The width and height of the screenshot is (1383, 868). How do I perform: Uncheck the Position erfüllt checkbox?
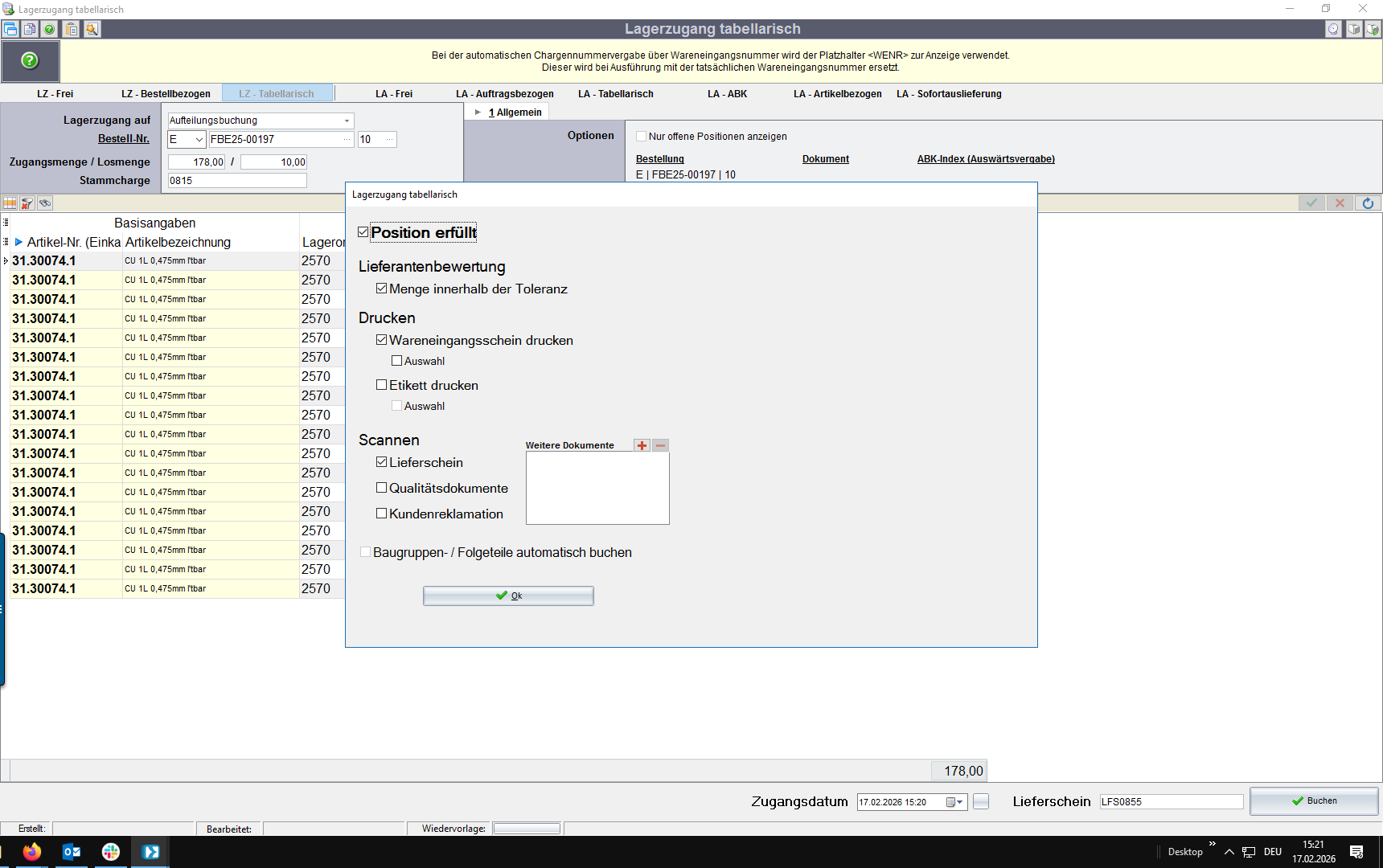click(x=363, y=232)
